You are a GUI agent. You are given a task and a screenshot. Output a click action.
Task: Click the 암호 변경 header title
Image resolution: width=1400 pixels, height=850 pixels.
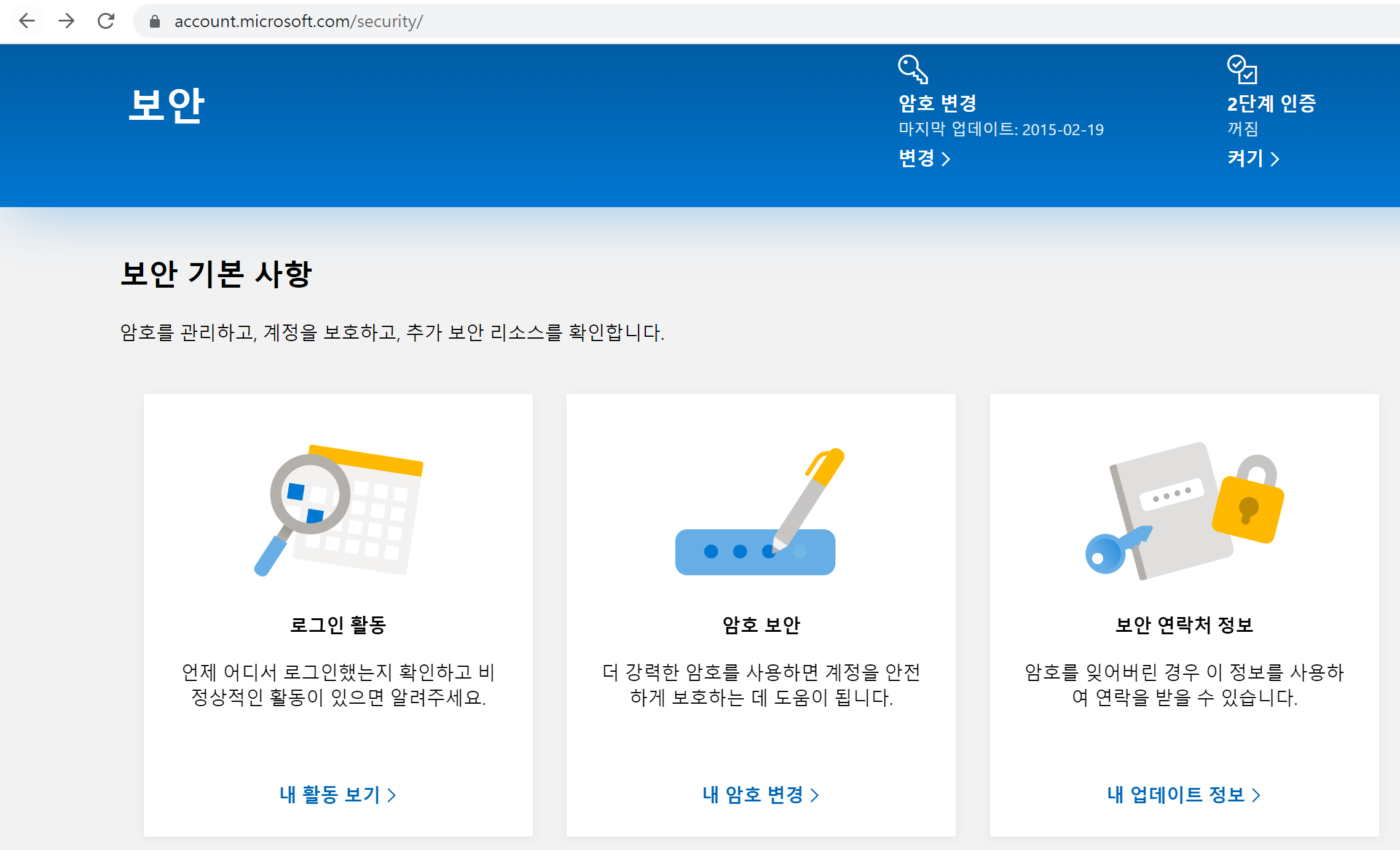click(x=937, y=103)
